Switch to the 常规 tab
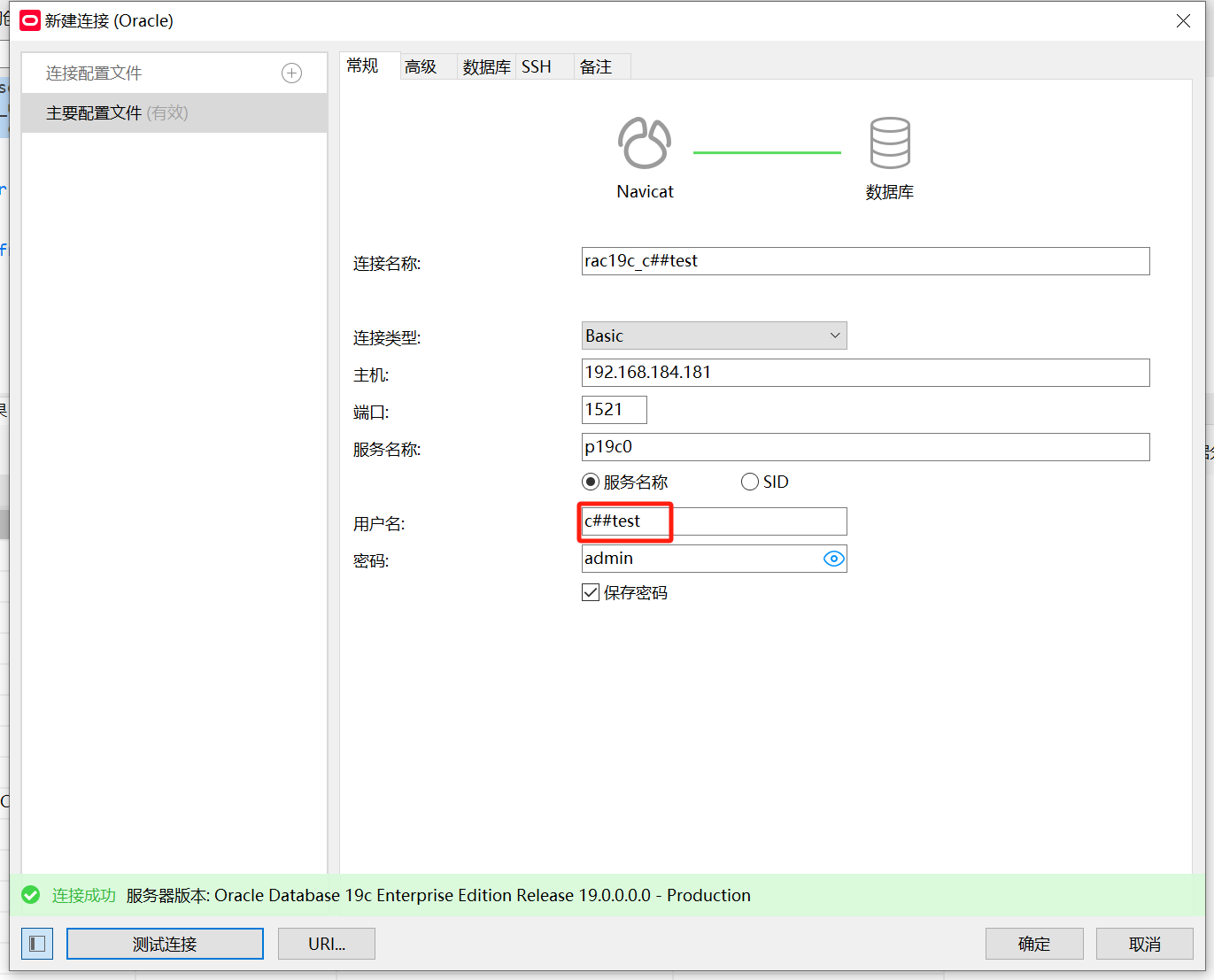Screen dimensions: 1214x980 pos(362,66)
